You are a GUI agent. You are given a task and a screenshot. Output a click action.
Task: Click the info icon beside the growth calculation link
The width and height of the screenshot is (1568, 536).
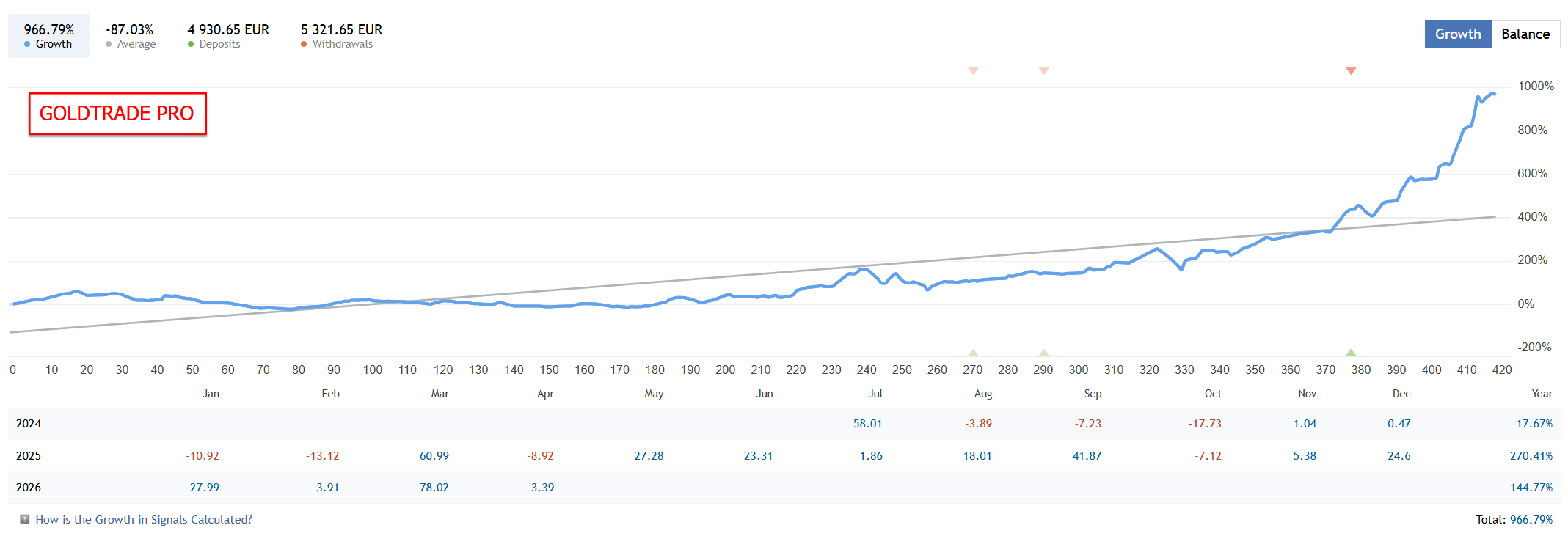pyautogui.click(x=25, y=519)
